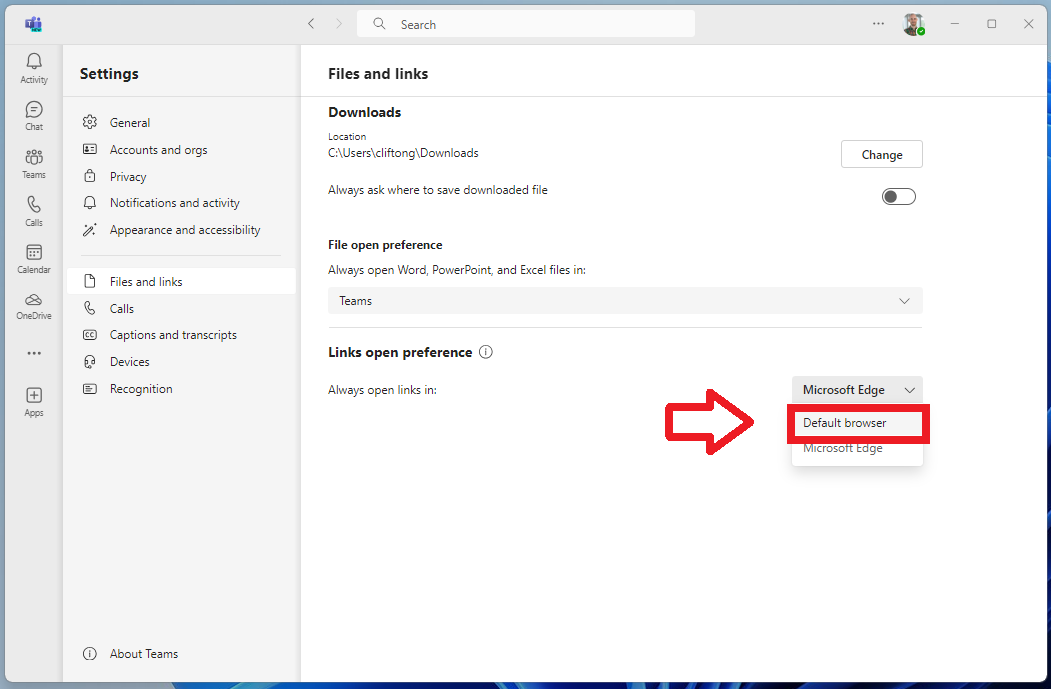Open Recognition settings
Viewport: 1051px width, 689px height.
pos(181,389)
